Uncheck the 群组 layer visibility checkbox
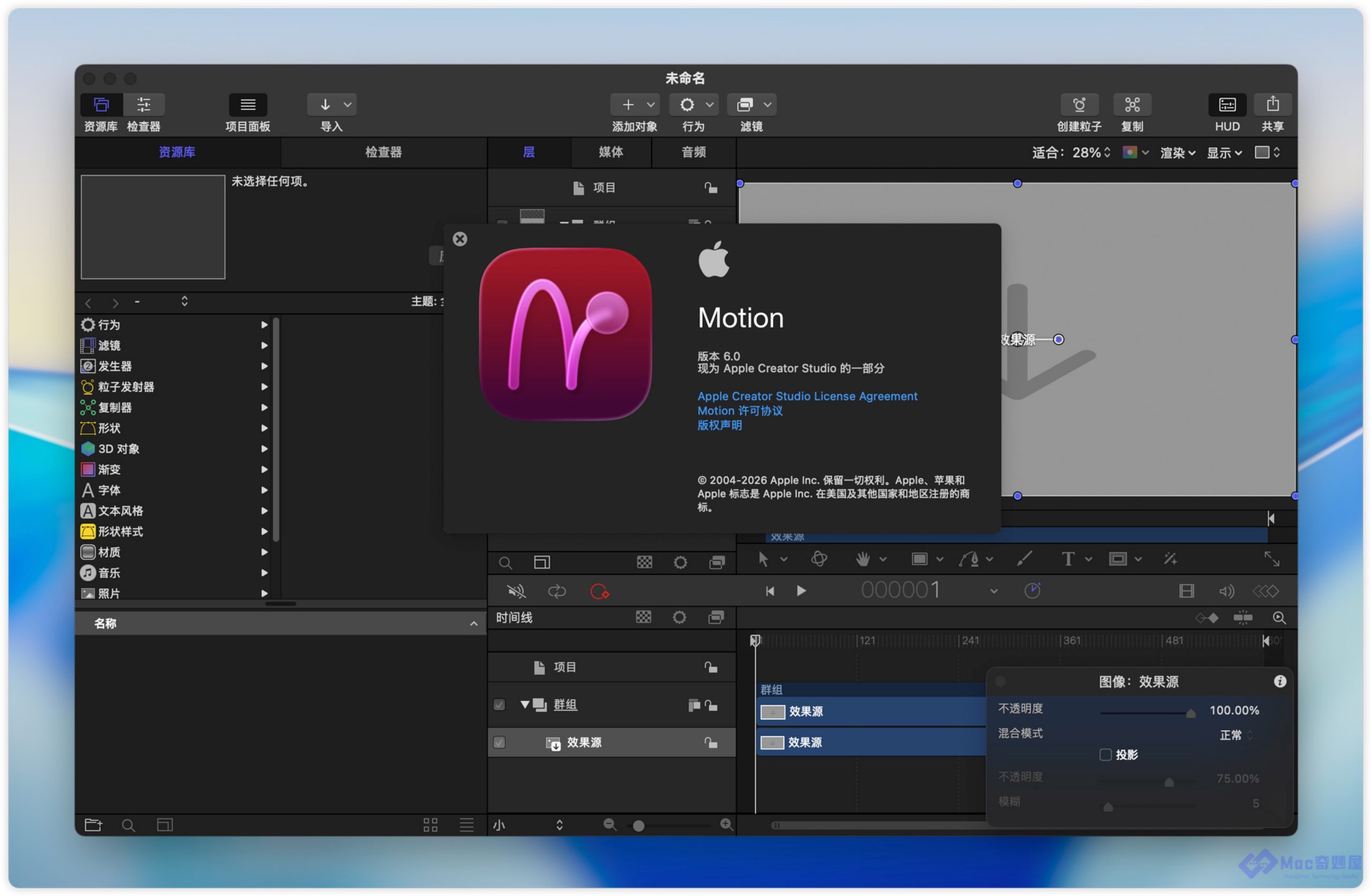1371x896 pixels. 499,705
